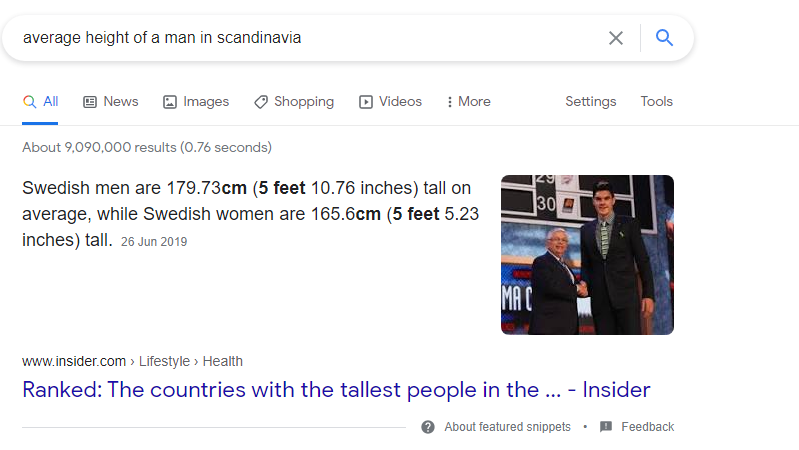
Task: Open the Tools menu
Action: [x=656, y=101]
